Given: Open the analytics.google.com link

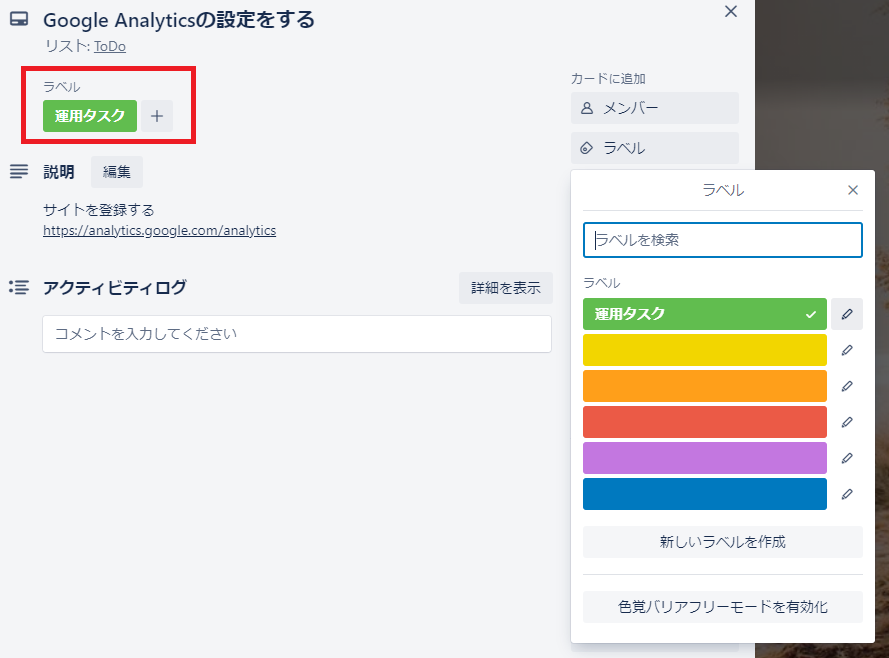Looking at the screenshot, I should (161, 230).
